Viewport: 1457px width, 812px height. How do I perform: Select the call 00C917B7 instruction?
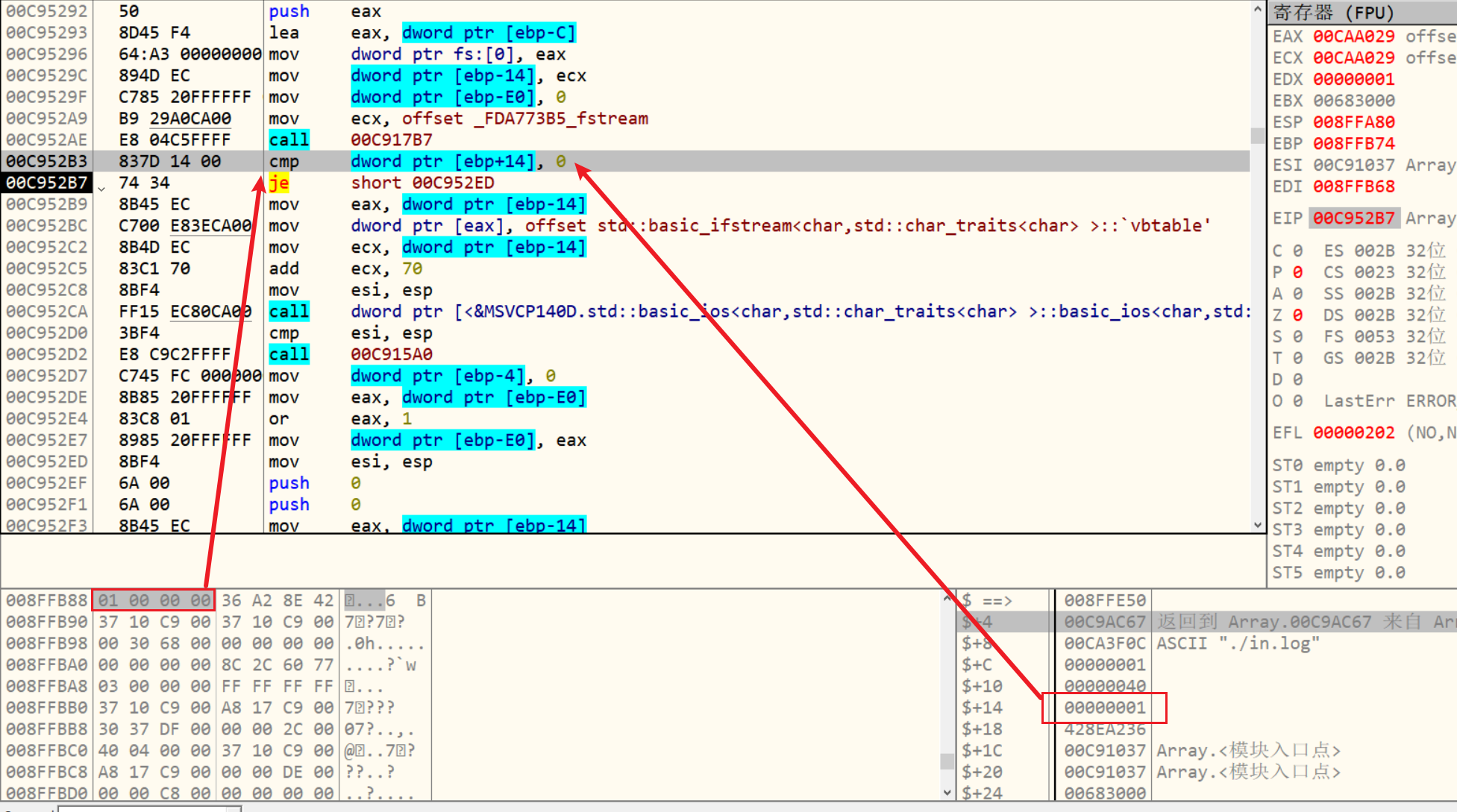click(x=625, y=140)
